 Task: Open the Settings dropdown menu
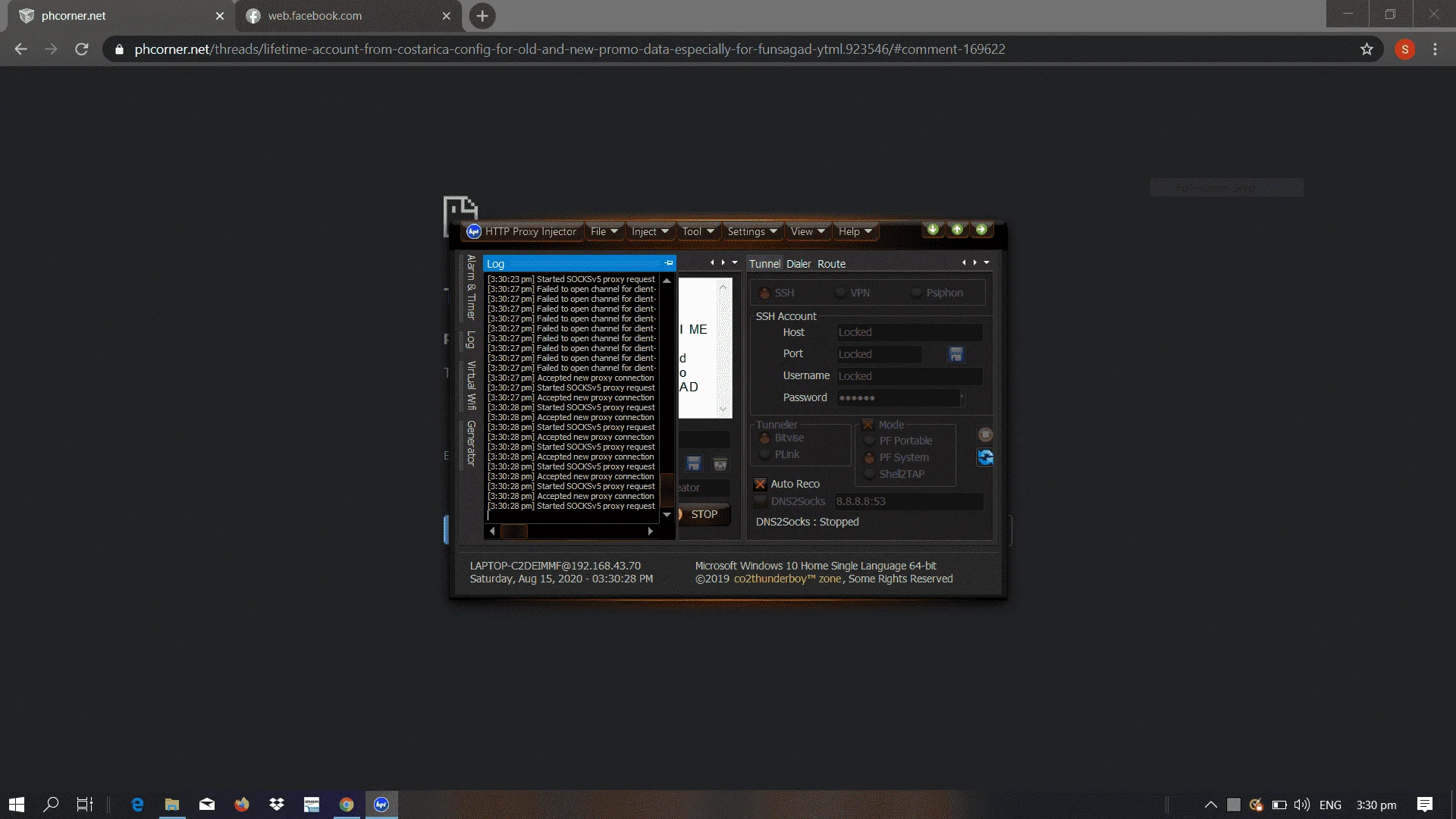point(752,231)
